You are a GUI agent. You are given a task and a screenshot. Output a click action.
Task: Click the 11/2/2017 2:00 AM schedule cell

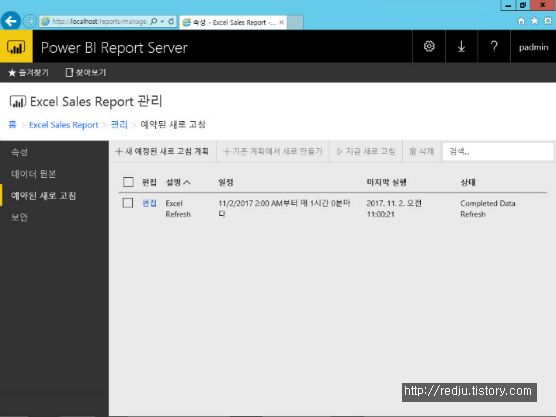pos(284,208)
